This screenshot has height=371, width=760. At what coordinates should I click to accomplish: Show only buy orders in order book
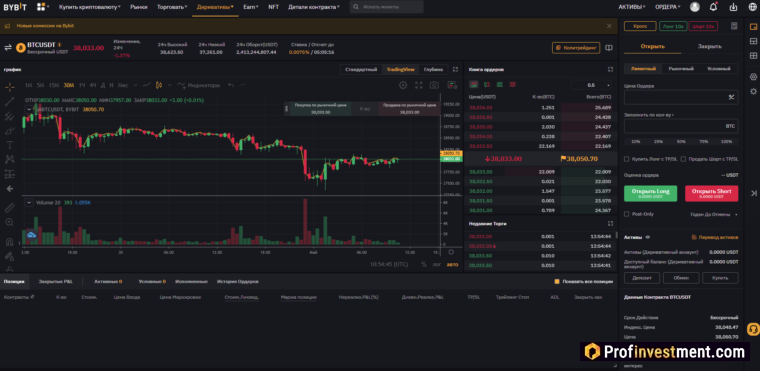[500, 84]
